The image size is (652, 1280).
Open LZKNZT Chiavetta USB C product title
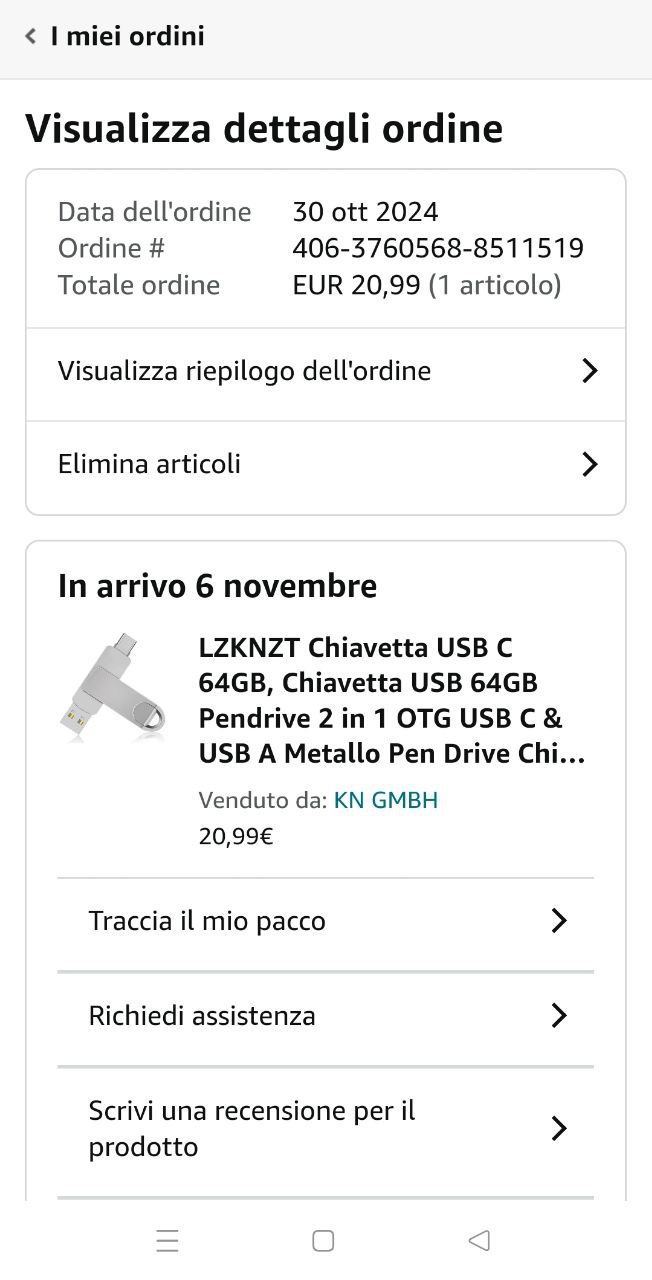click(x=392, y=701)
